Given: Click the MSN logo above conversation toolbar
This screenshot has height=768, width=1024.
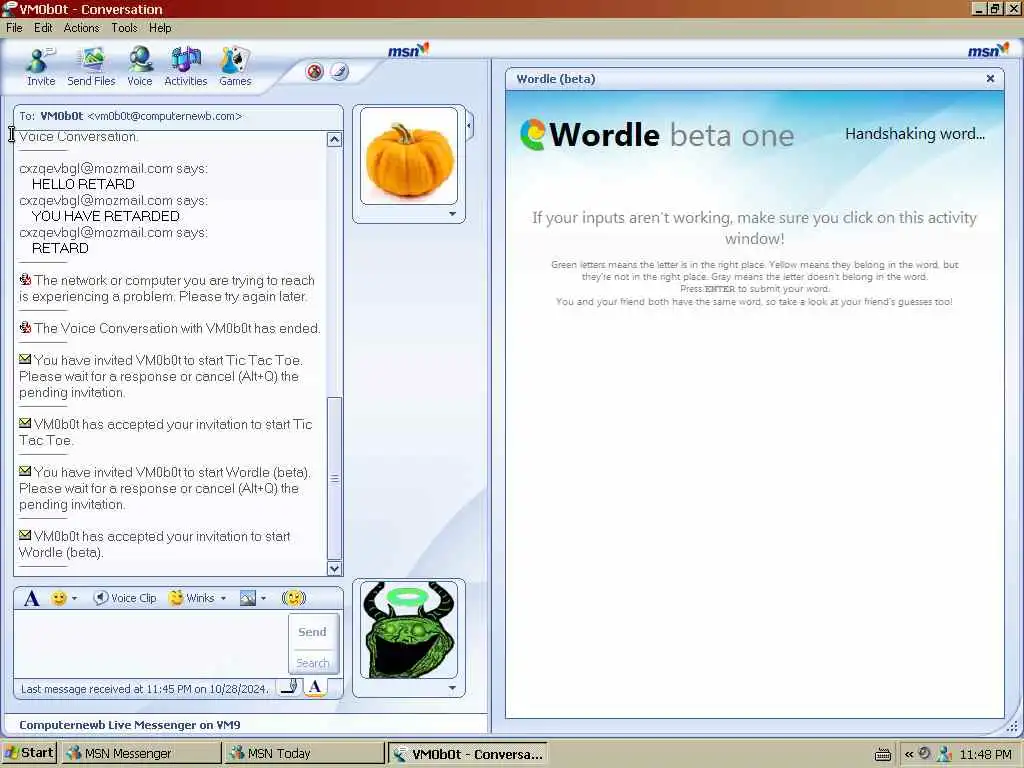Looking at the screenshot, I should 408,50.
